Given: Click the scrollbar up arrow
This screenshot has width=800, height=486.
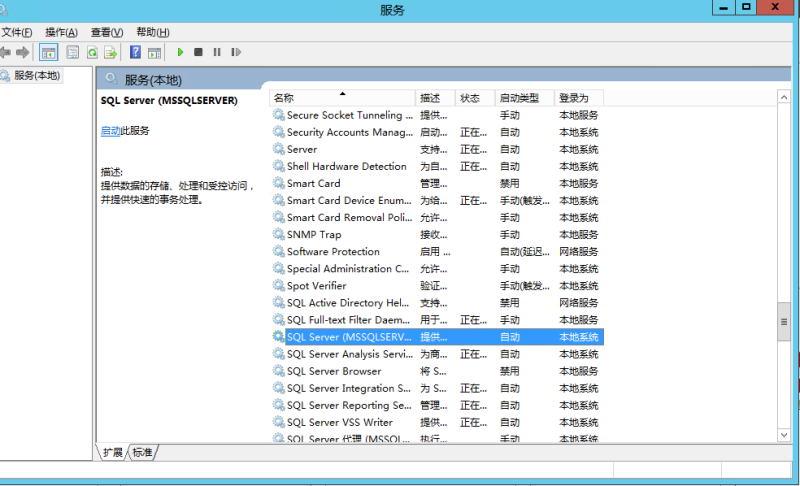Looking at the screenshot, I should [784, 97].
